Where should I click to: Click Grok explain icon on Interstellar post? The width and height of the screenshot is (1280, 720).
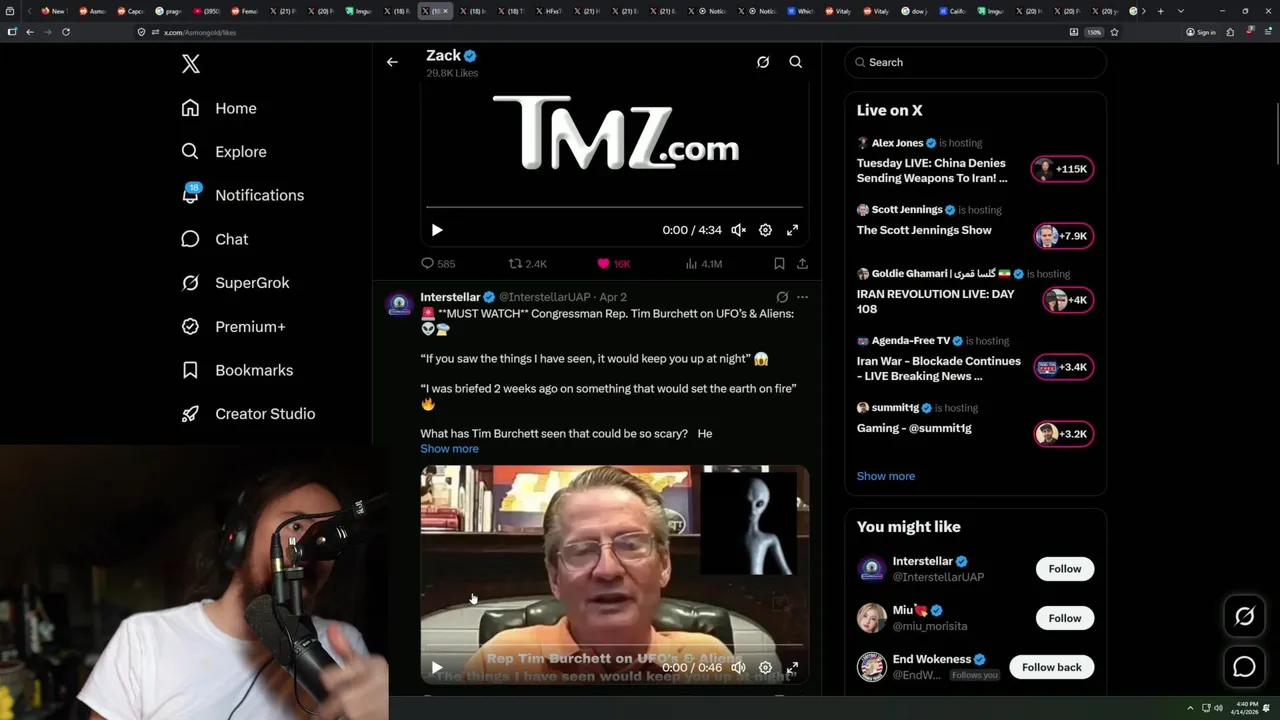(782, 297)
